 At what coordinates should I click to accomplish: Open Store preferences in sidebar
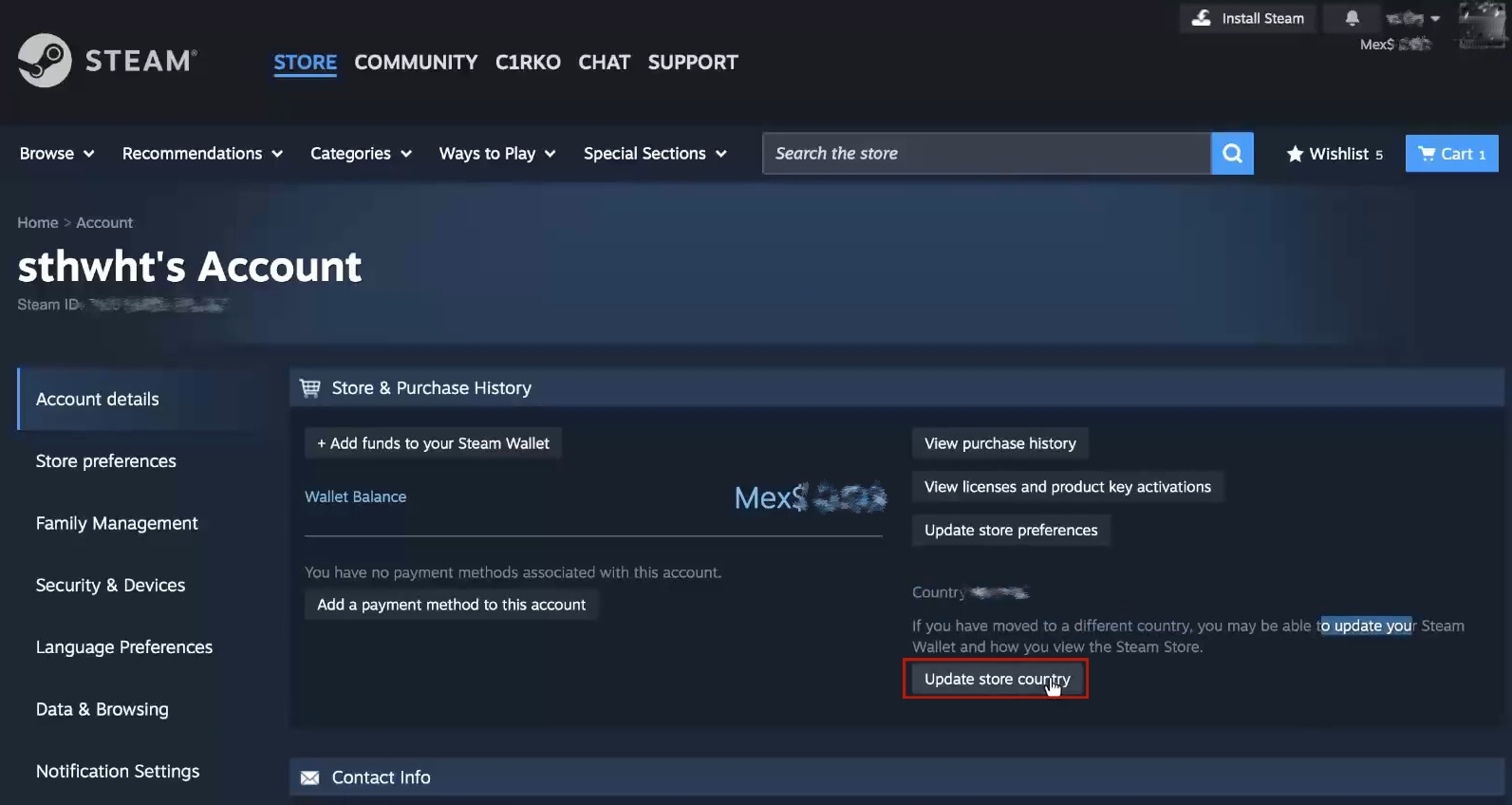[105, 461]
